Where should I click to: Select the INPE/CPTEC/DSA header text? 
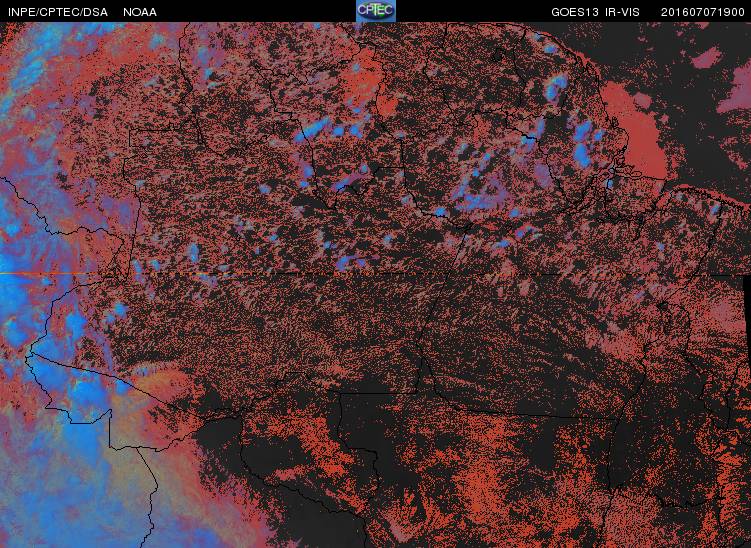tap(58, 12)
